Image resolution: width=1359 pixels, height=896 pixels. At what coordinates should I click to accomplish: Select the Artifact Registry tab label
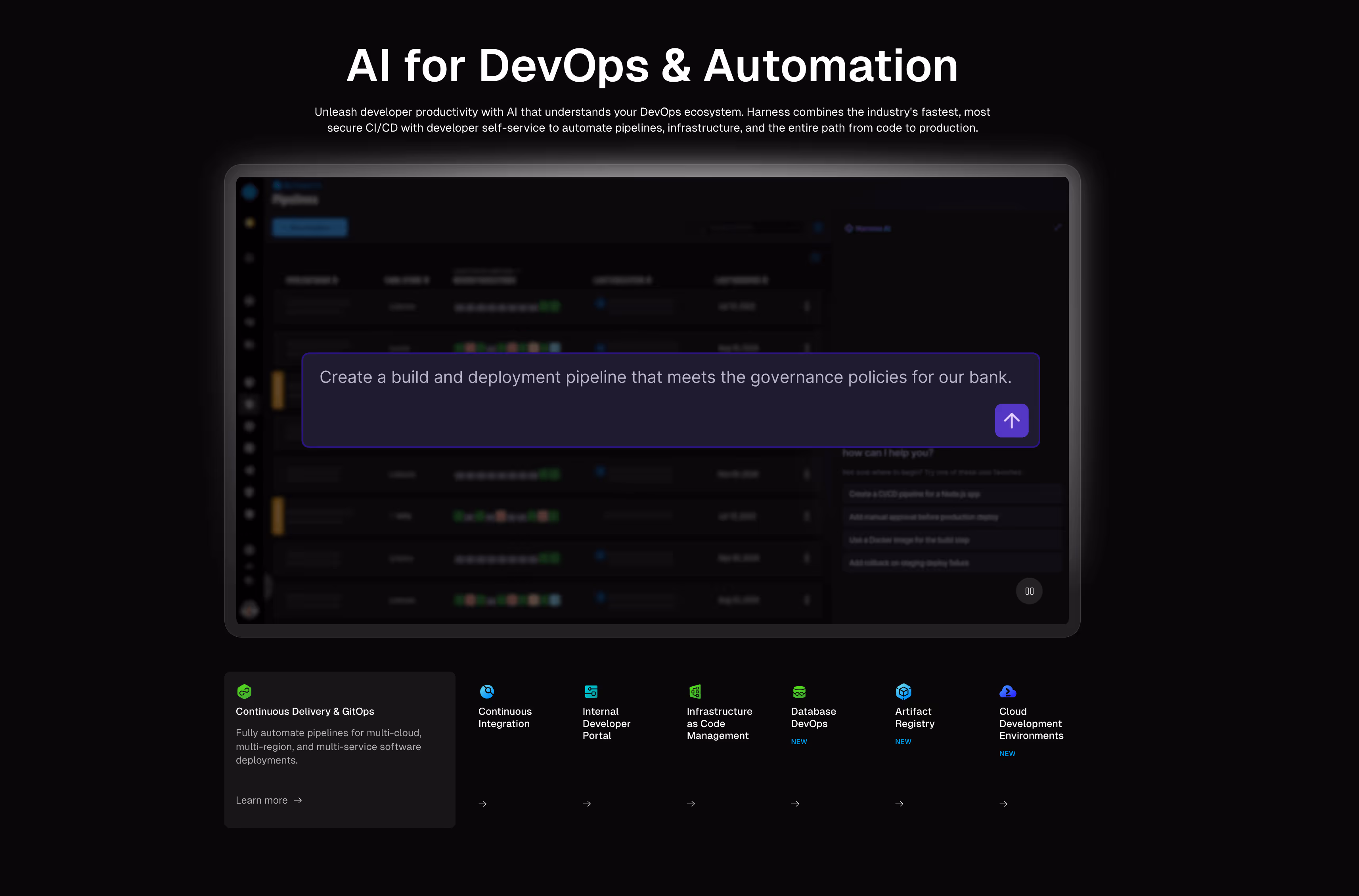click(x=915, y=717)
